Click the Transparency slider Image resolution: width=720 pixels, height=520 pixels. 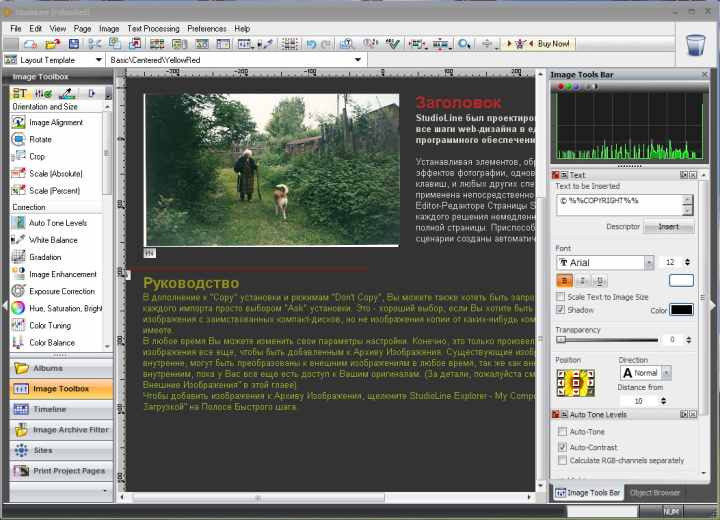[607, 340]
